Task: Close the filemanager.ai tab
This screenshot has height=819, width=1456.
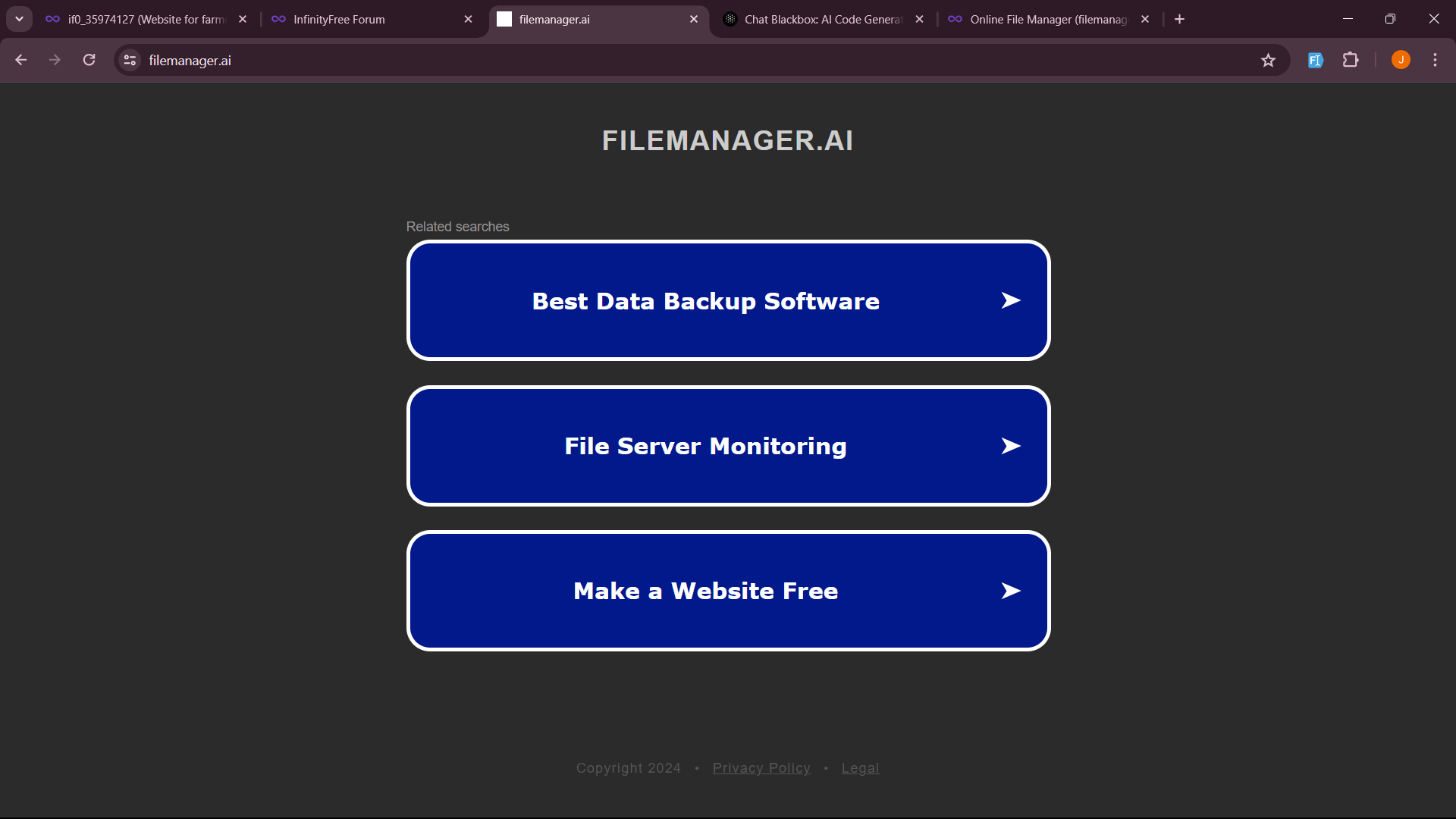Action: pyautogui.click(x=694, y=19)
